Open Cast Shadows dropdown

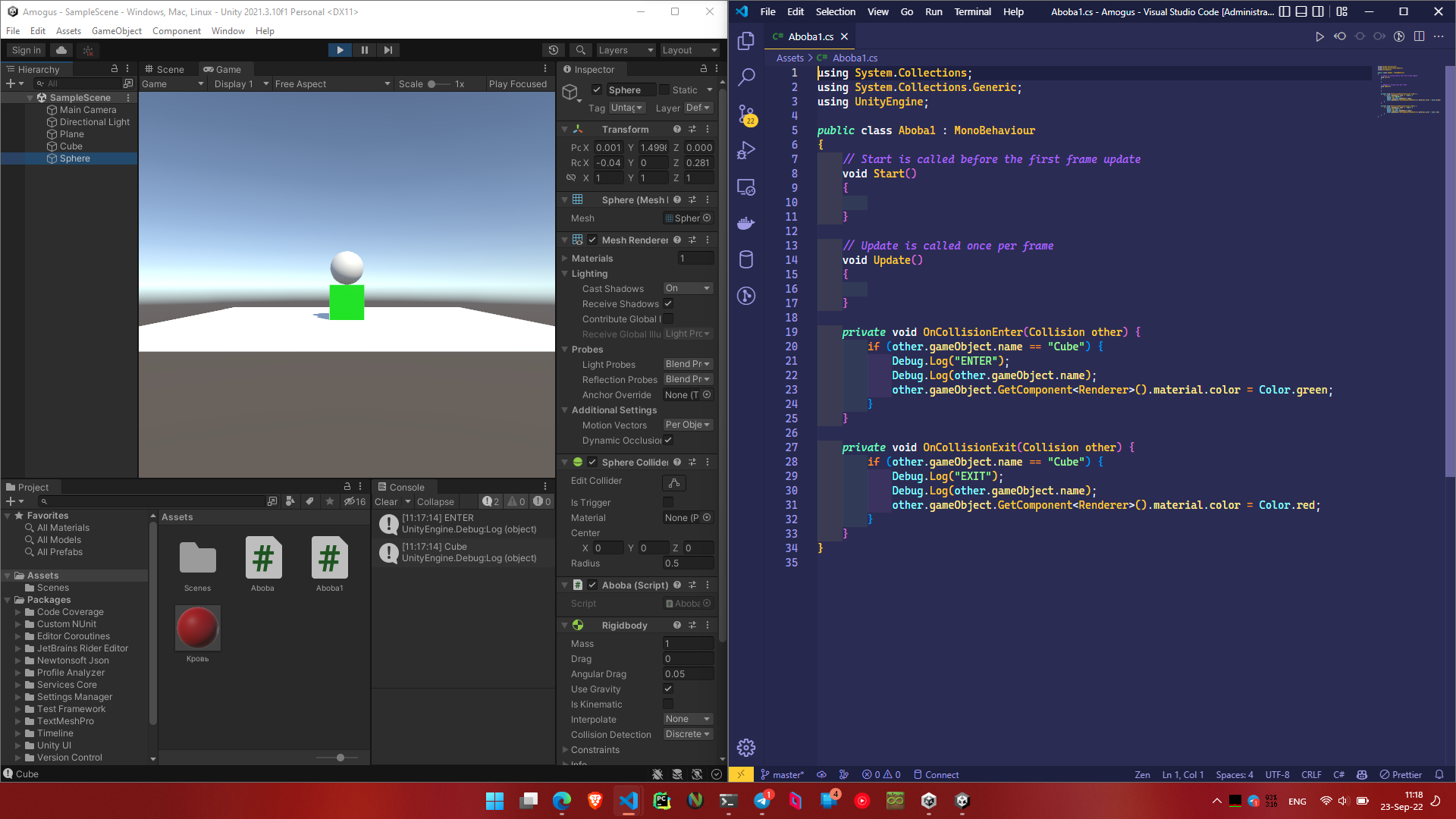click(x=688, y=288)
